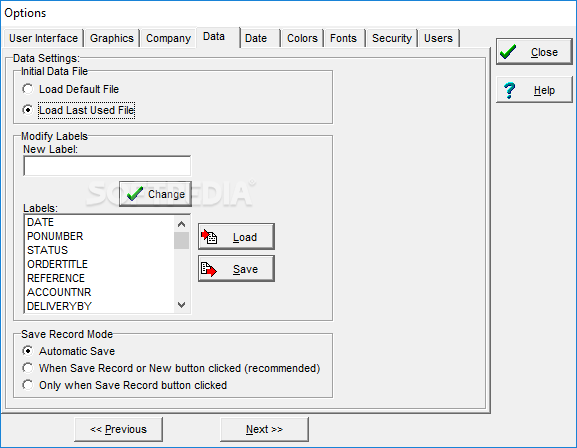Viewport: 577px width, 448px height.
Task: Select DATE in the Labels list
Action: 100,222
